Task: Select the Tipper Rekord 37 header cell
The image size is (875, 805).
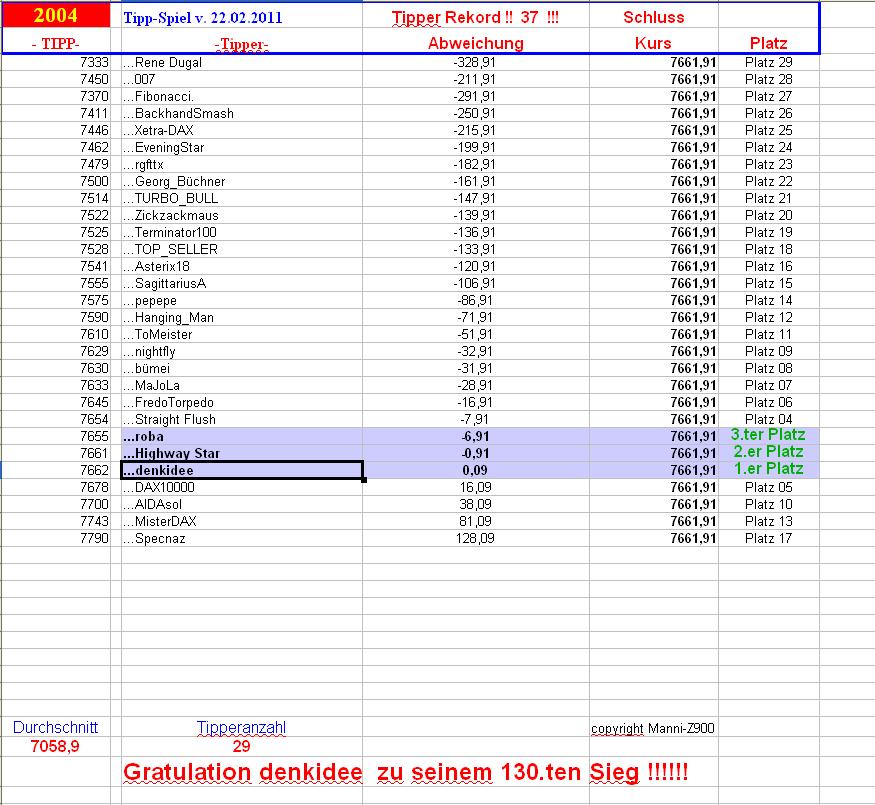Action: [475, 17]
